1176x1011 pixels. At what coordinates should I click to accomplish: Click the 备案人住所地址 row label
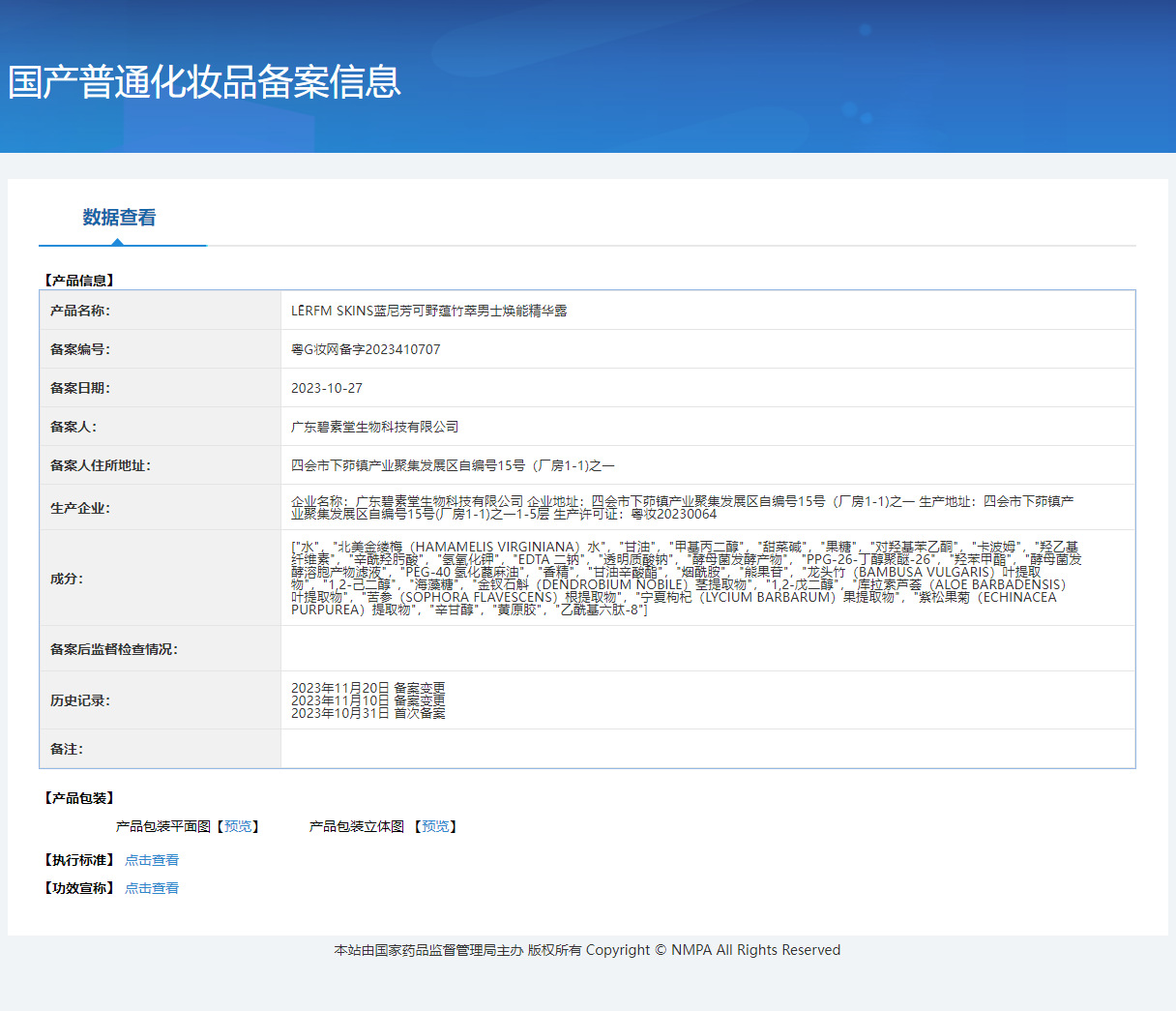point(101,465)
